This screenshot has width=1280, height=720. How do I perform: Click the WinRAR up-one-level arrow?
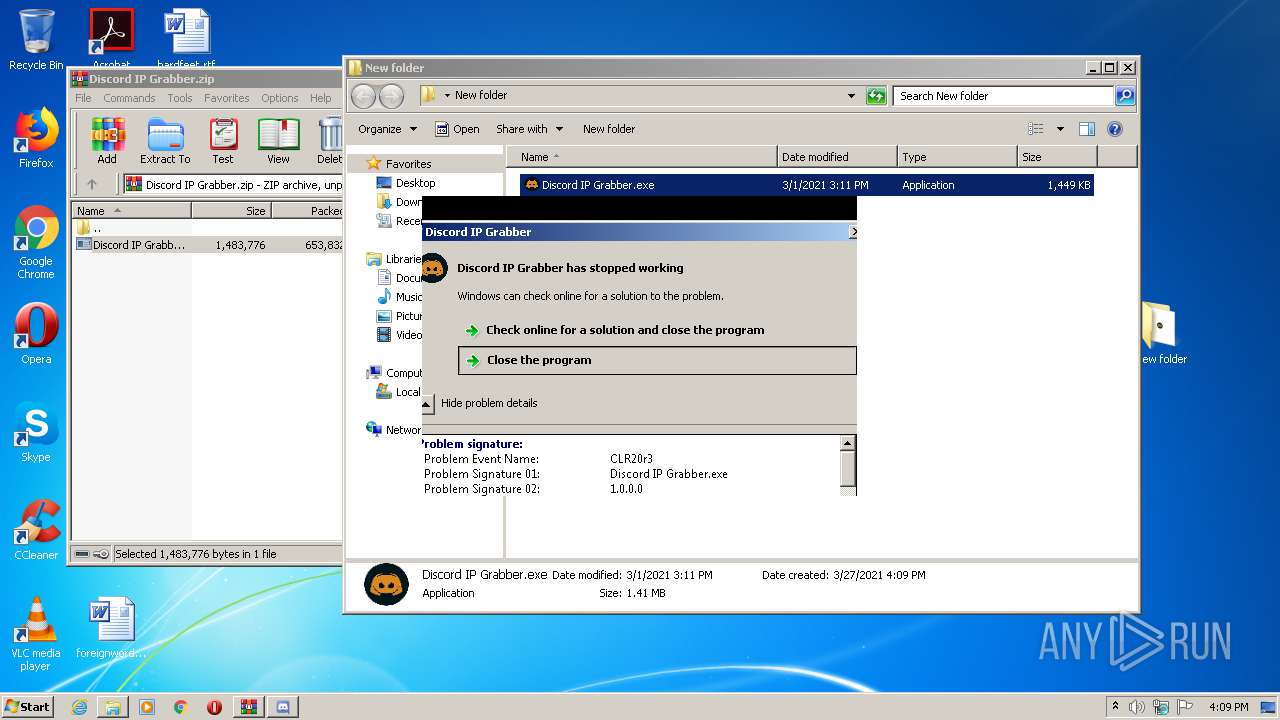(92, 184)
